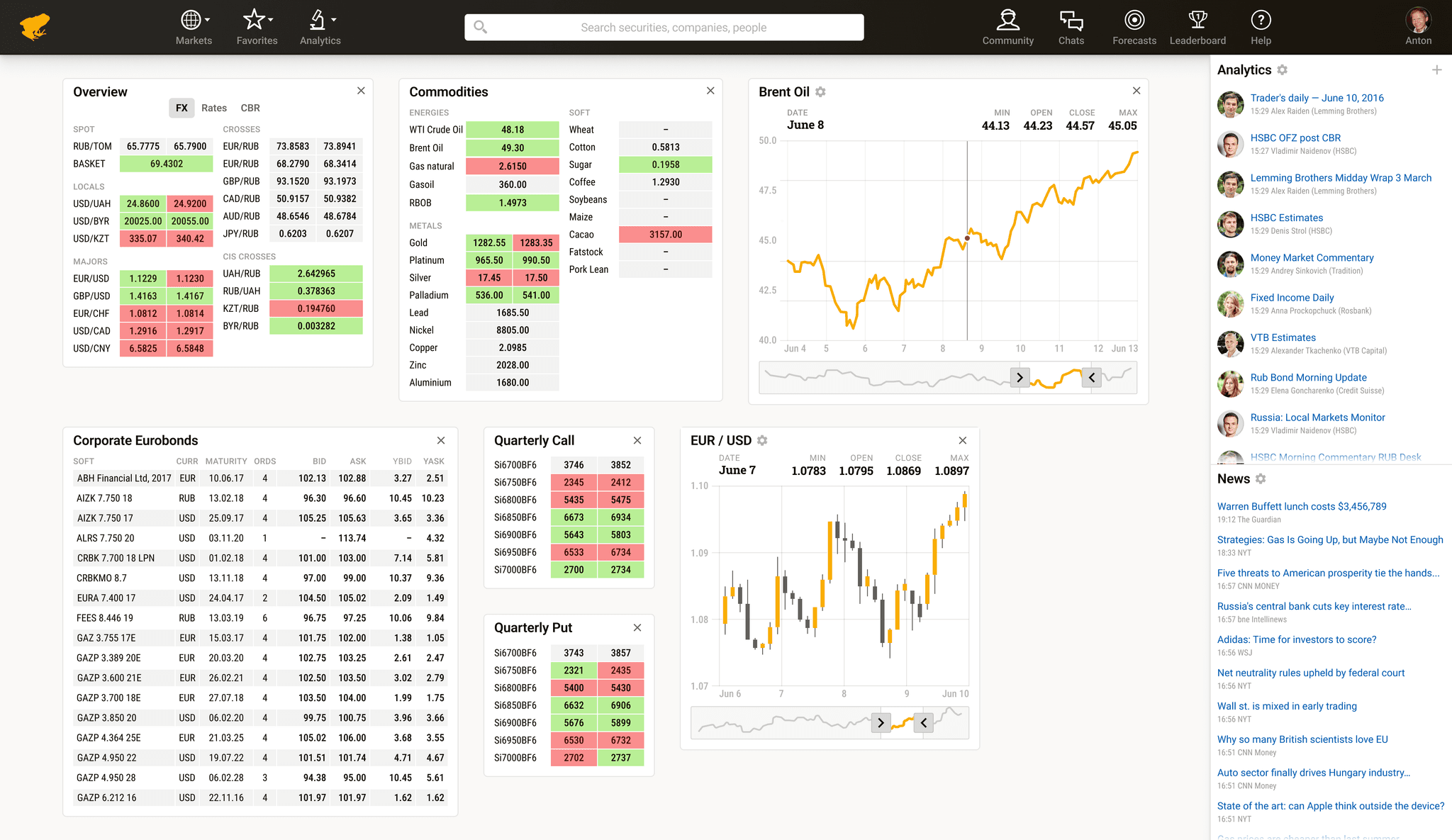Open EUR / USD chart settings gear
The image size is (1452, 840).
click(762, 441)
